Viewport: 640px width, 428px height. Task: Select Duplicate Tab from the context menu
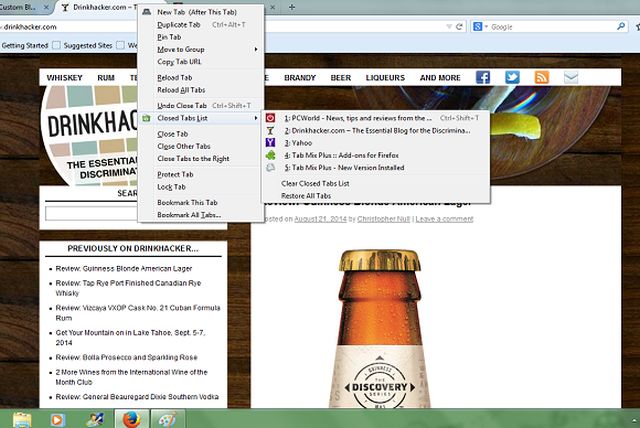[x=201, y=25]
